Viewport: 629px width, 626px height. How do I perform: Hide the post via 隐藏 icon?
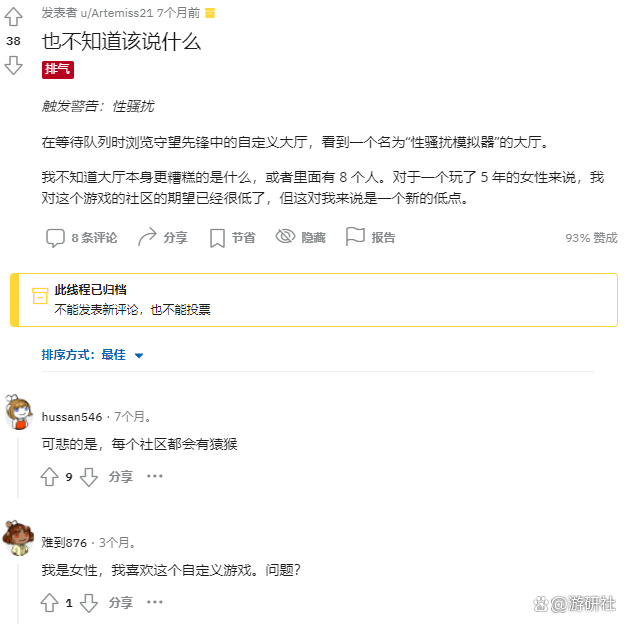click(285, 237)
